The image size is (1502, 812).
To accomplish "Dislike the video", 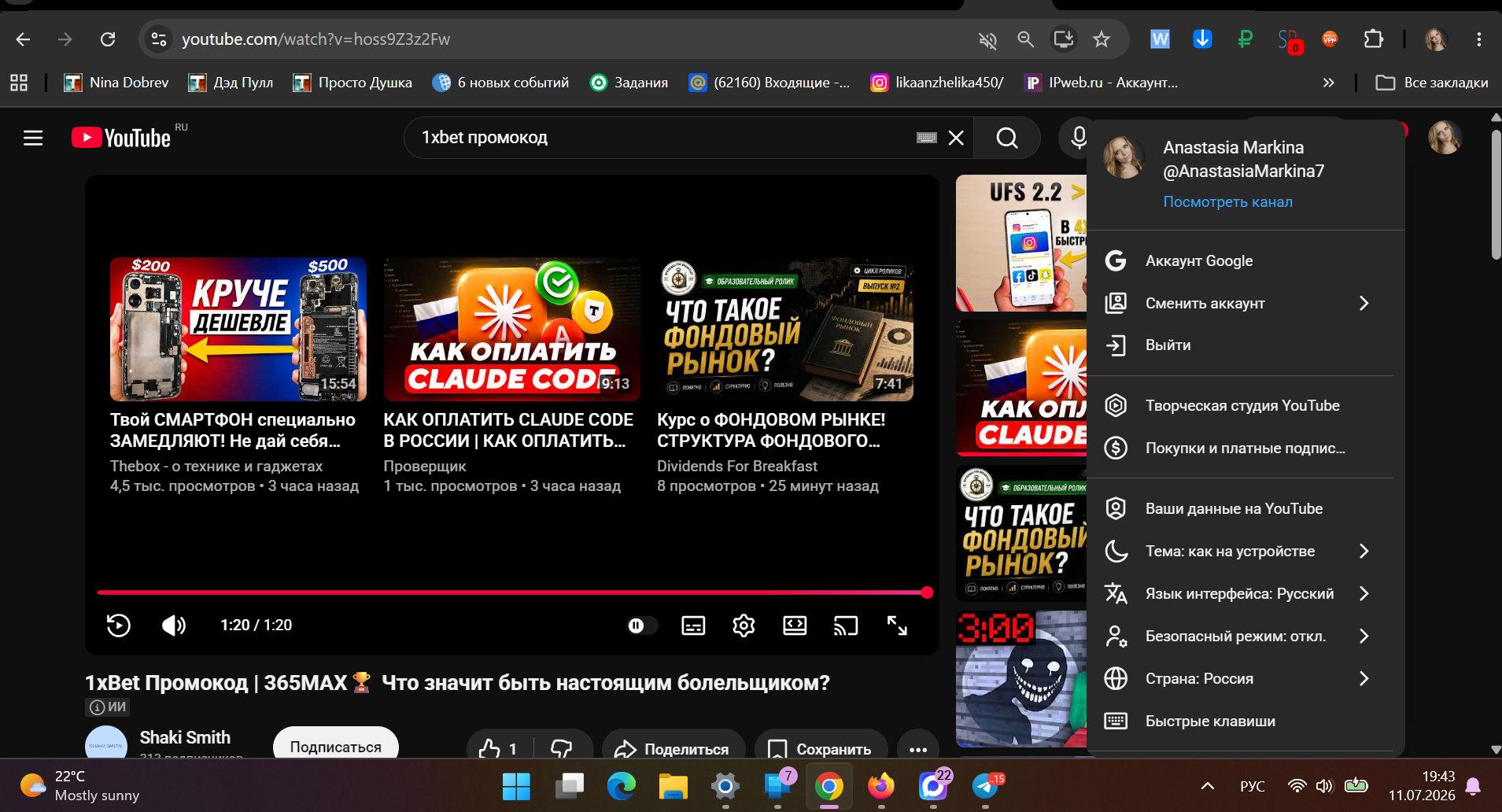I will click(x=562, y=748).
